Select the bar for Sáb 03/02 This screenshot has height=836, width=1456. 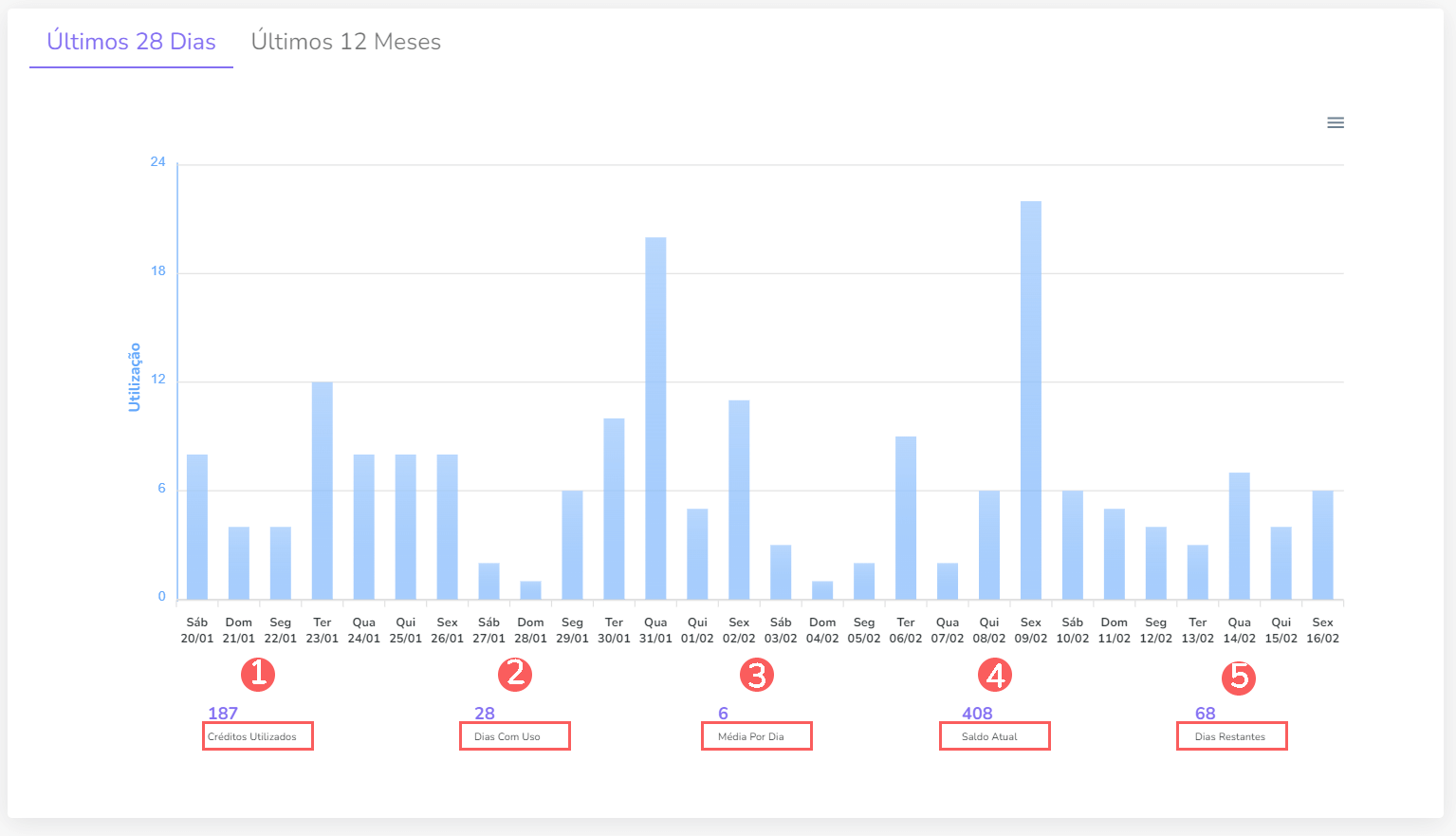(781, 572)
